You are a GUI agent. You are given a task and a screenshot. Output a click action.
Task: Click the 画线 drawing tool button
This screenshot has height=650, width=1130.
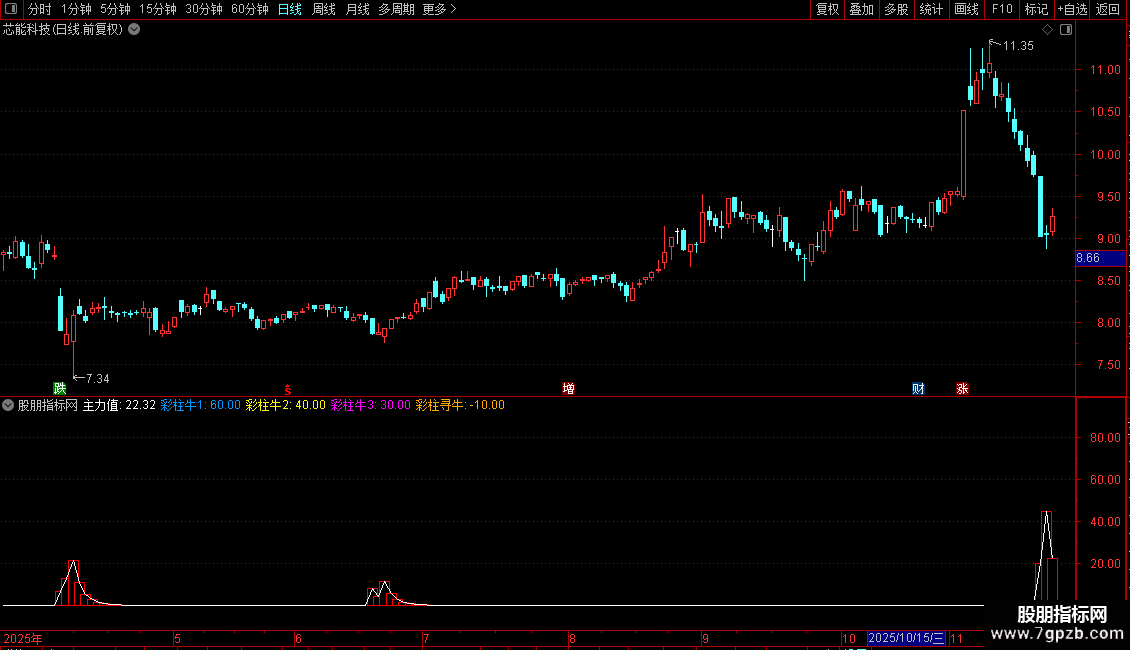966,9
